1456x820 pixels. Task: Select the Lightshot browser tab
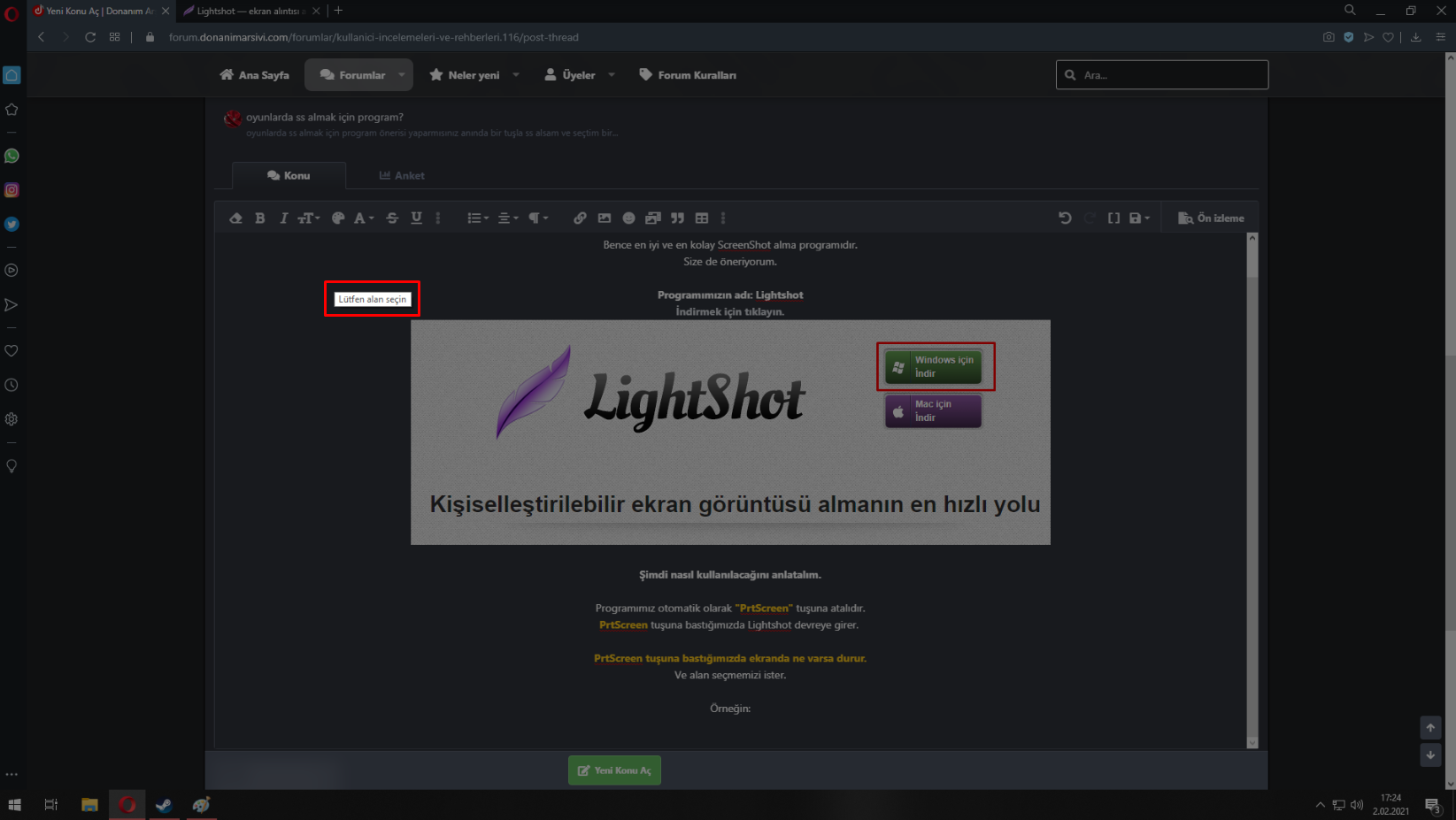250,11
